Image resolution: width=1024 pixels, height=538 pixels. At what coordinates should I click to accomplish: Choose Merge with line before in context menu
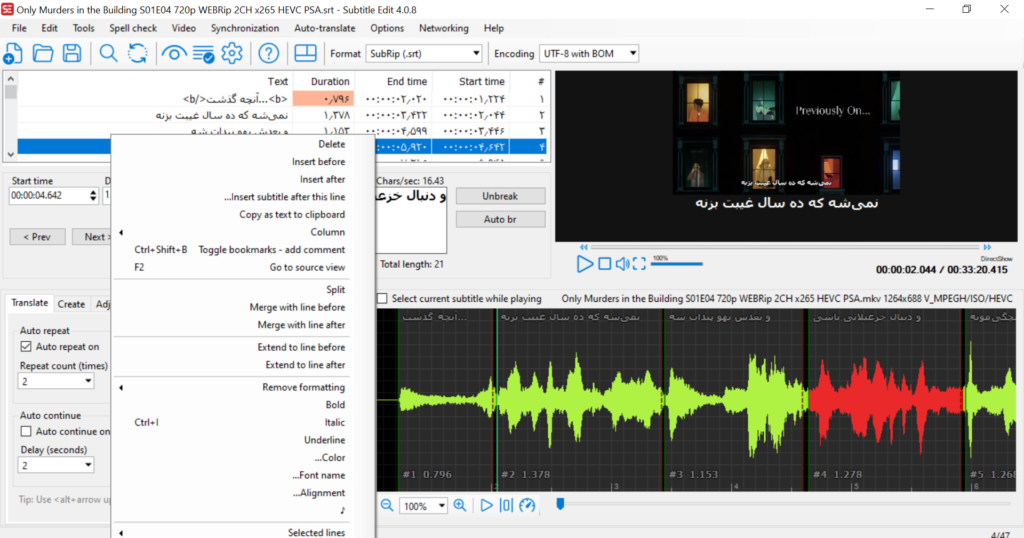point(297,307)
